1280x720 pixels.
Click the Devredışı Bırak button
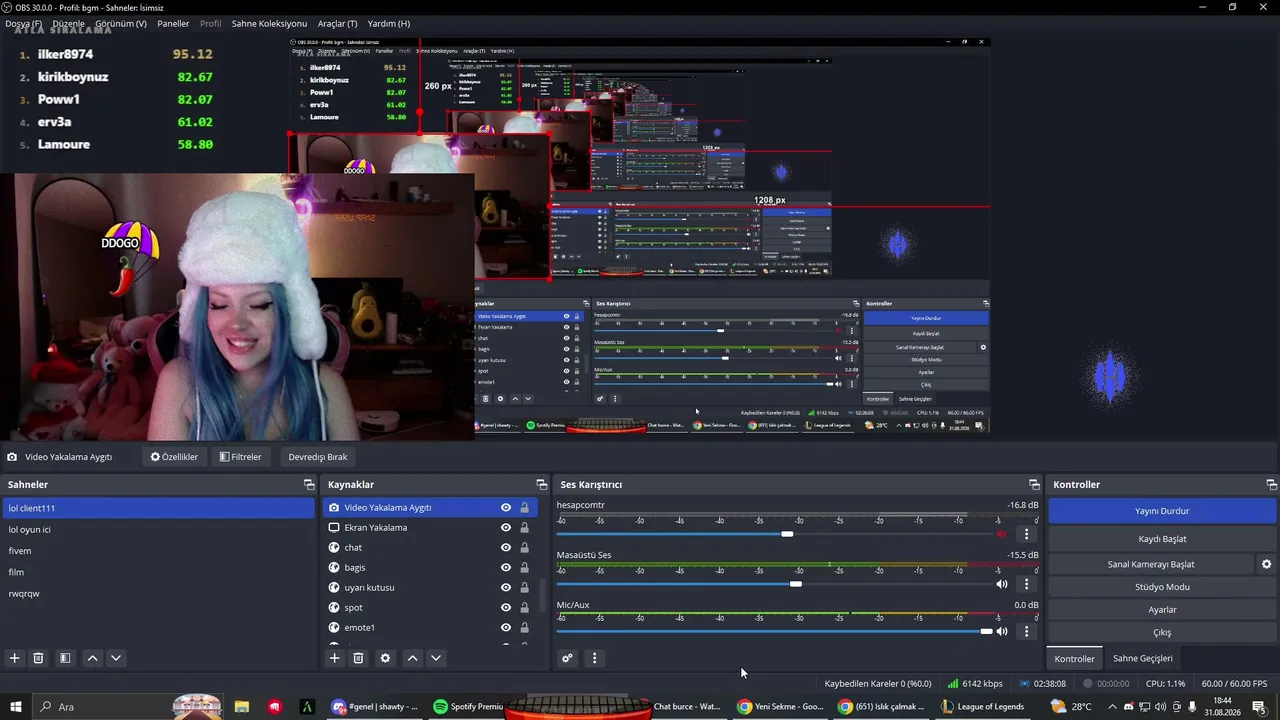[x=318, y=457]
